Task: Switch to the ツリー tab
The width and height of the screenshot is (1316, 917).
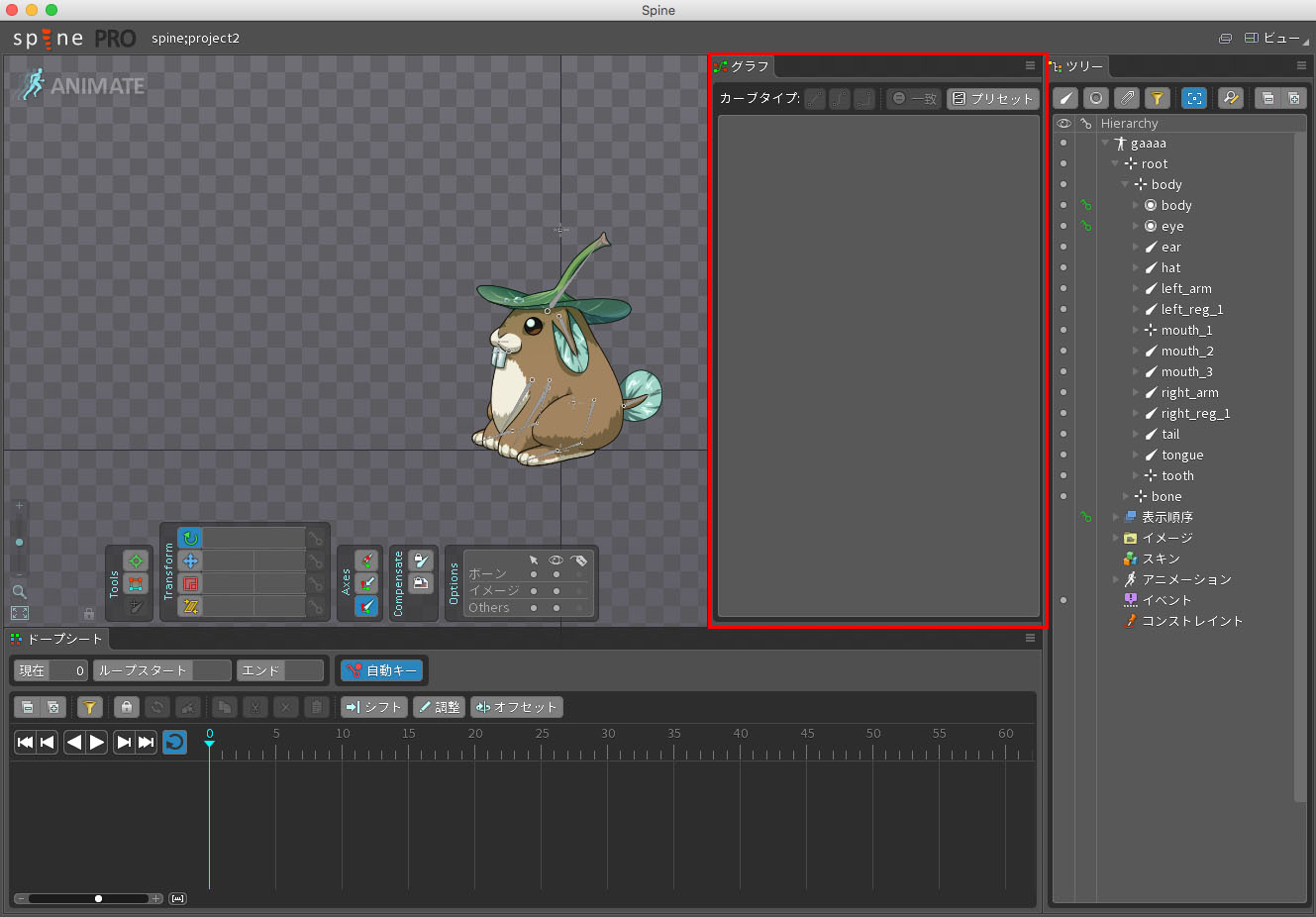Action: pyautogui.click(x=1077, y=66)
